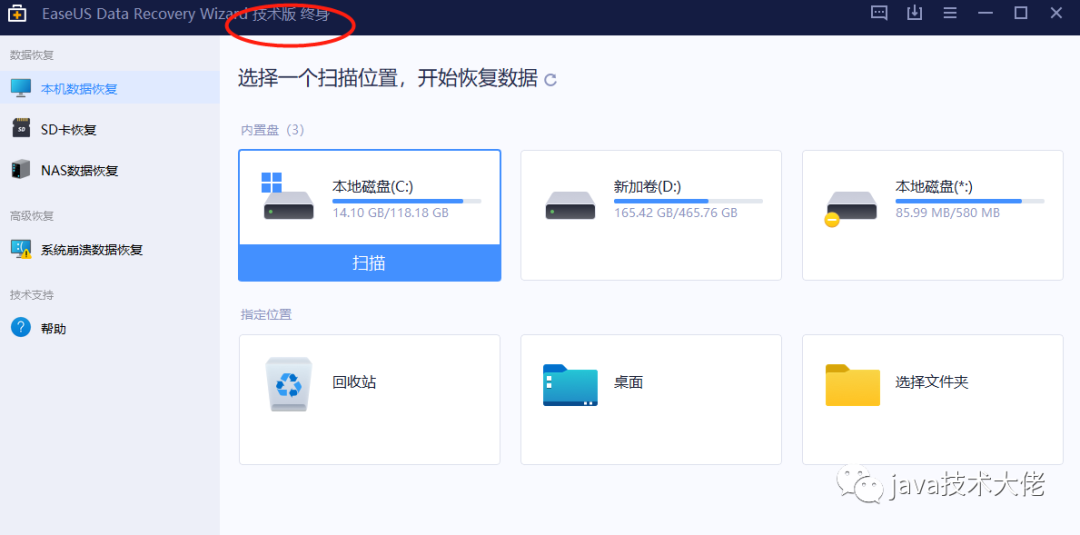Click the 85.99 MB/580 MB text
Viewport: 1080px width, 535px height.
click(x=948, y=213)
